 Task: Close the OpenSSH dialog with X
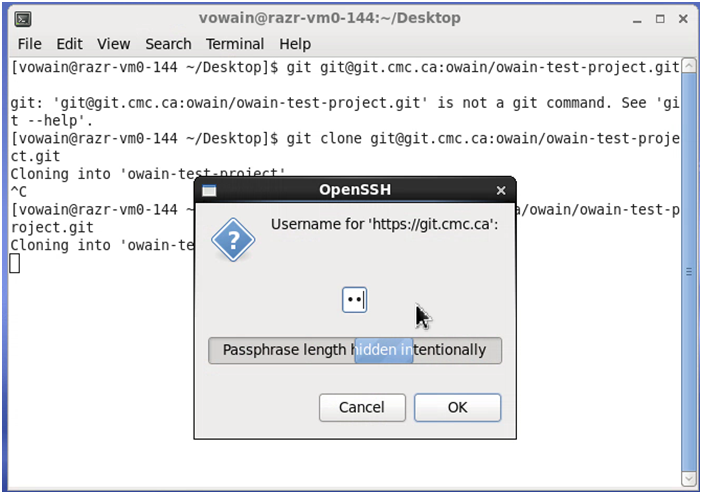pyautogui.click(x=501, y=191)
